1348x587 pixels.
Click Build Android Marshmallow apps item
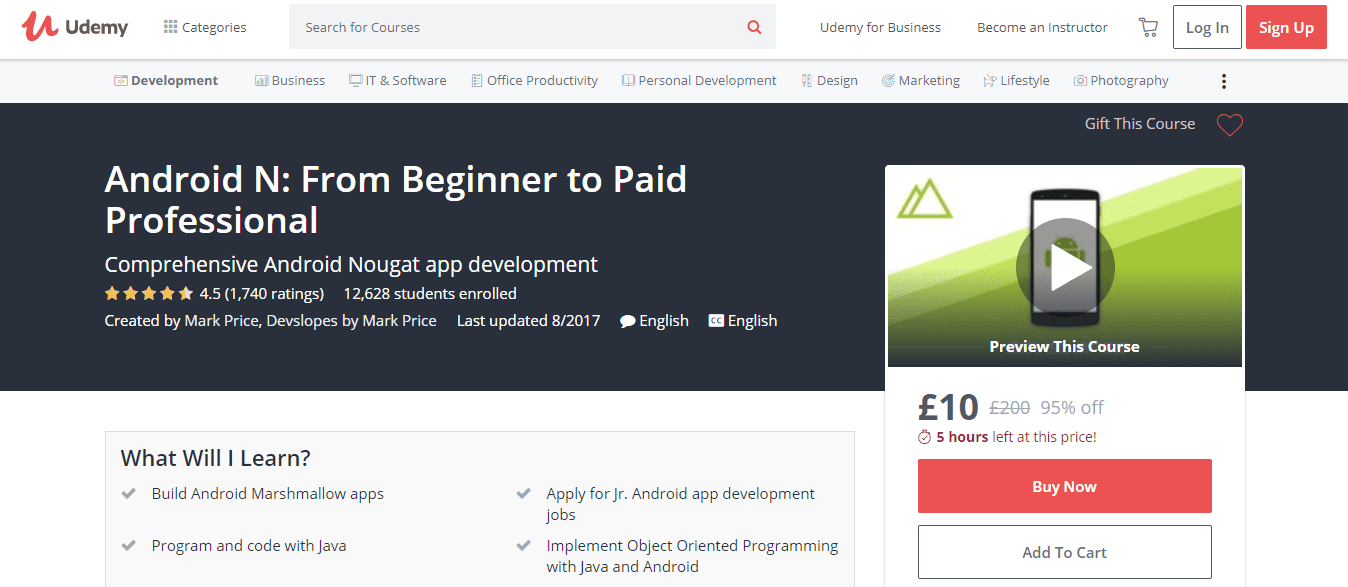coord(268,494)
